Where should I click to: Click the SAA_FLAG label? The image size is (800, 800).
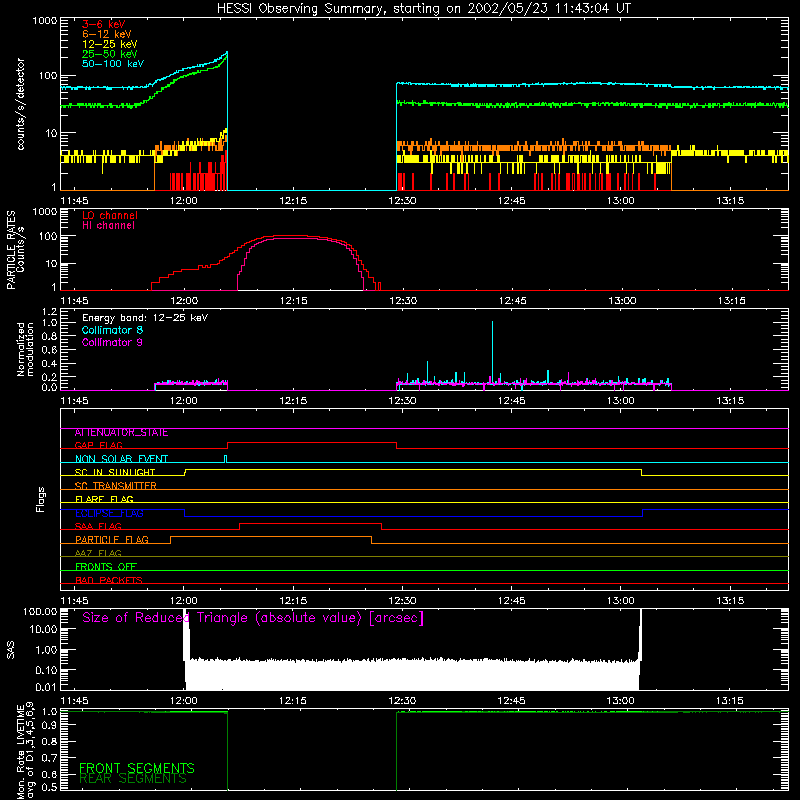(98, 526)
